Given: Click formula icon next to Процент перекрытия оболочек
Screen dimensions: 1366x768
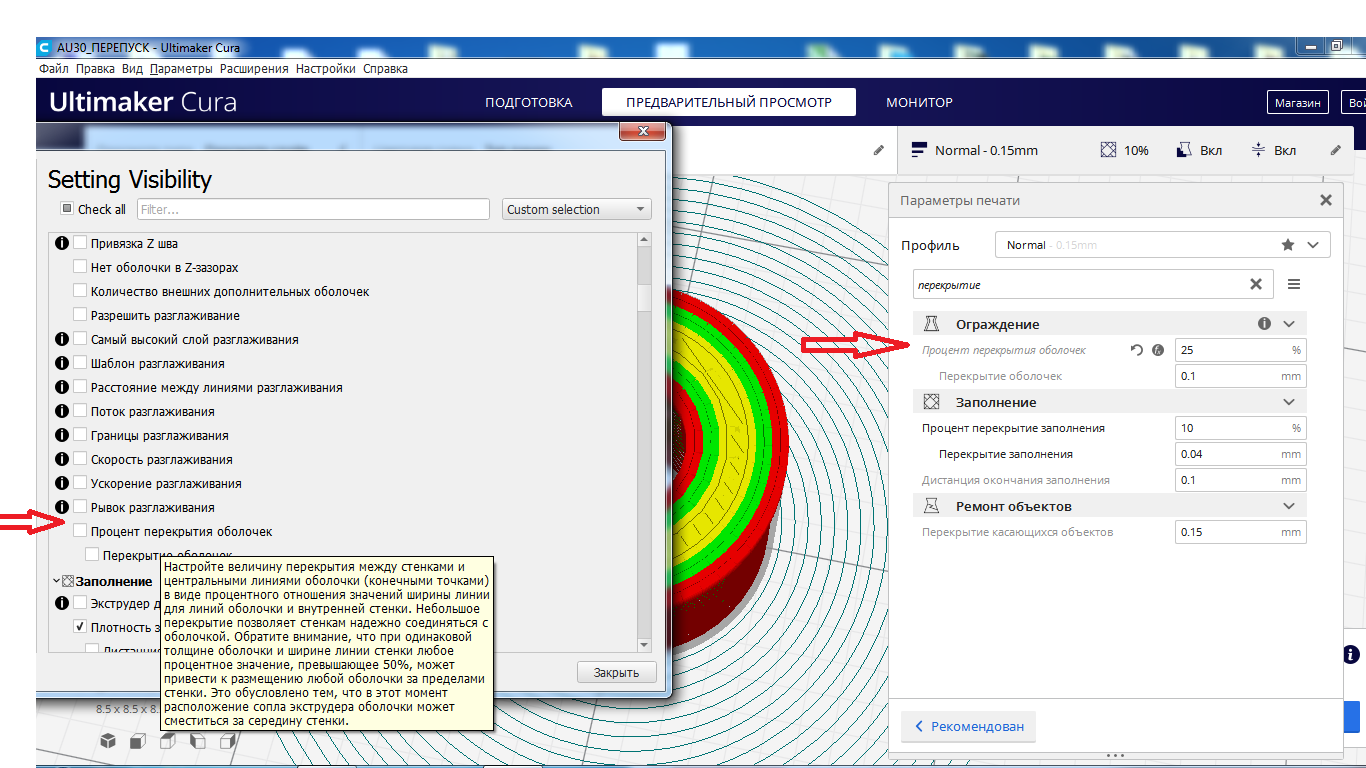Looking at the screenshot, I should pyautogui.click(x=1158, y=350).
